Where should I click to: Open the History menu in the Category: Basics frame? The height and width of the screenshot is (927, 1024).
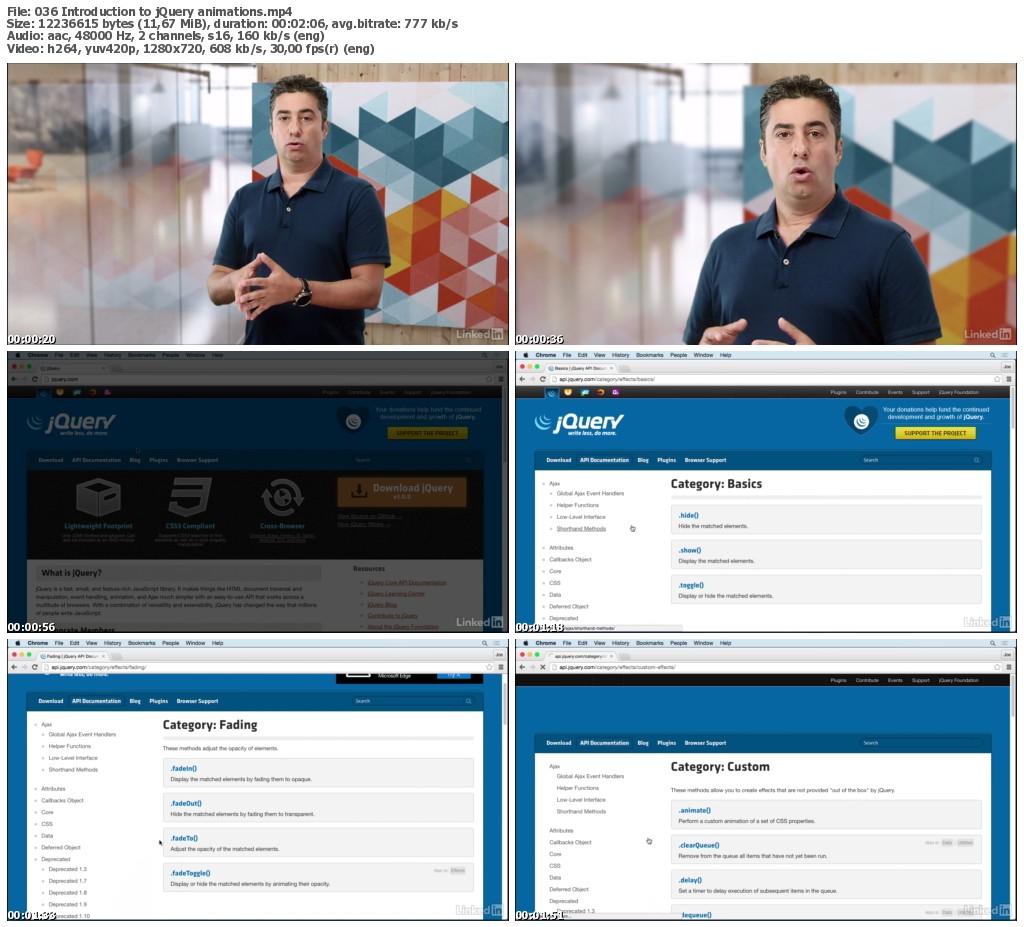pos(620,355)
